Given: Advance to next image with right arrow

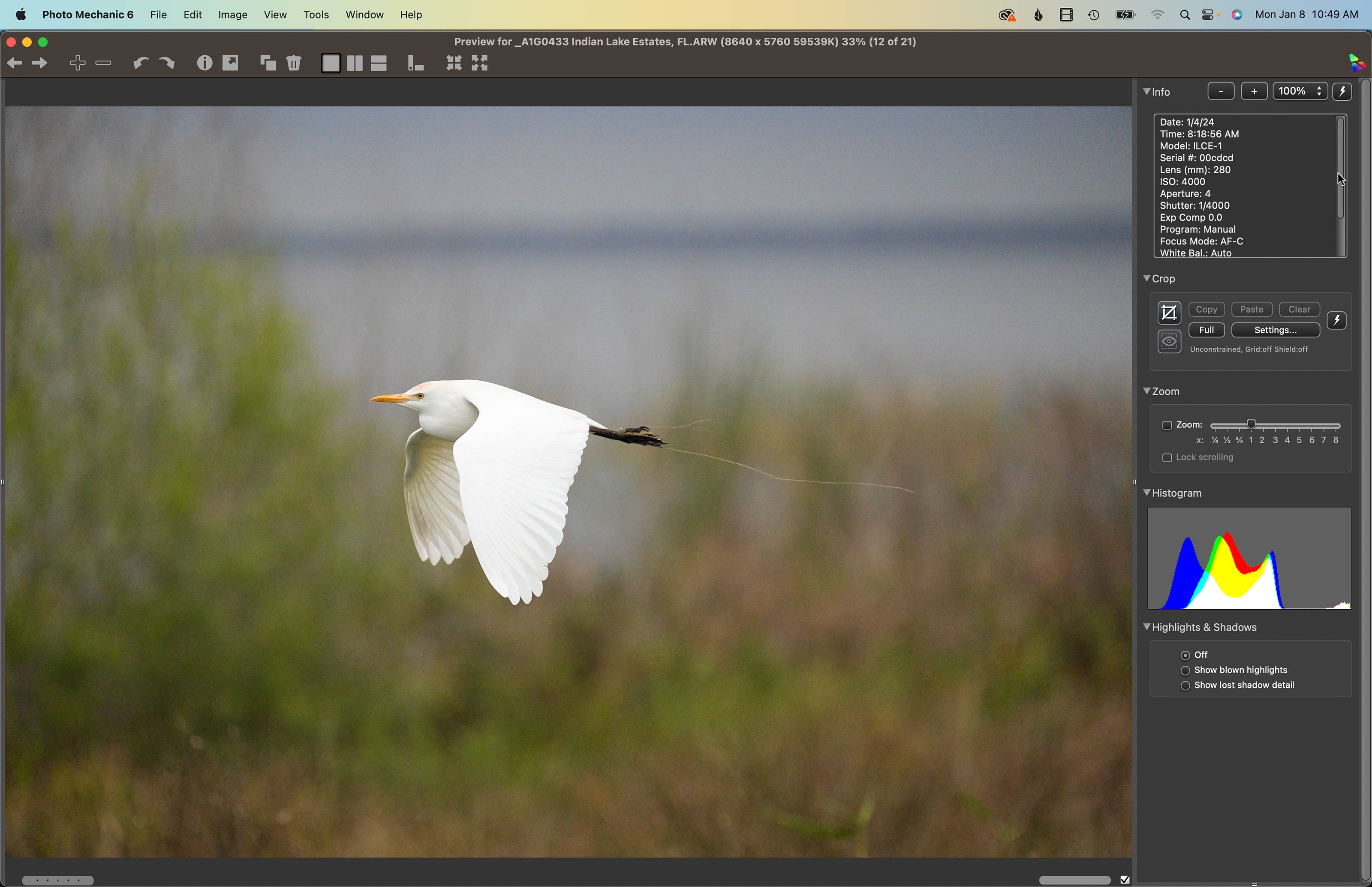Looking at the screenshot, I should pos(40,63).
